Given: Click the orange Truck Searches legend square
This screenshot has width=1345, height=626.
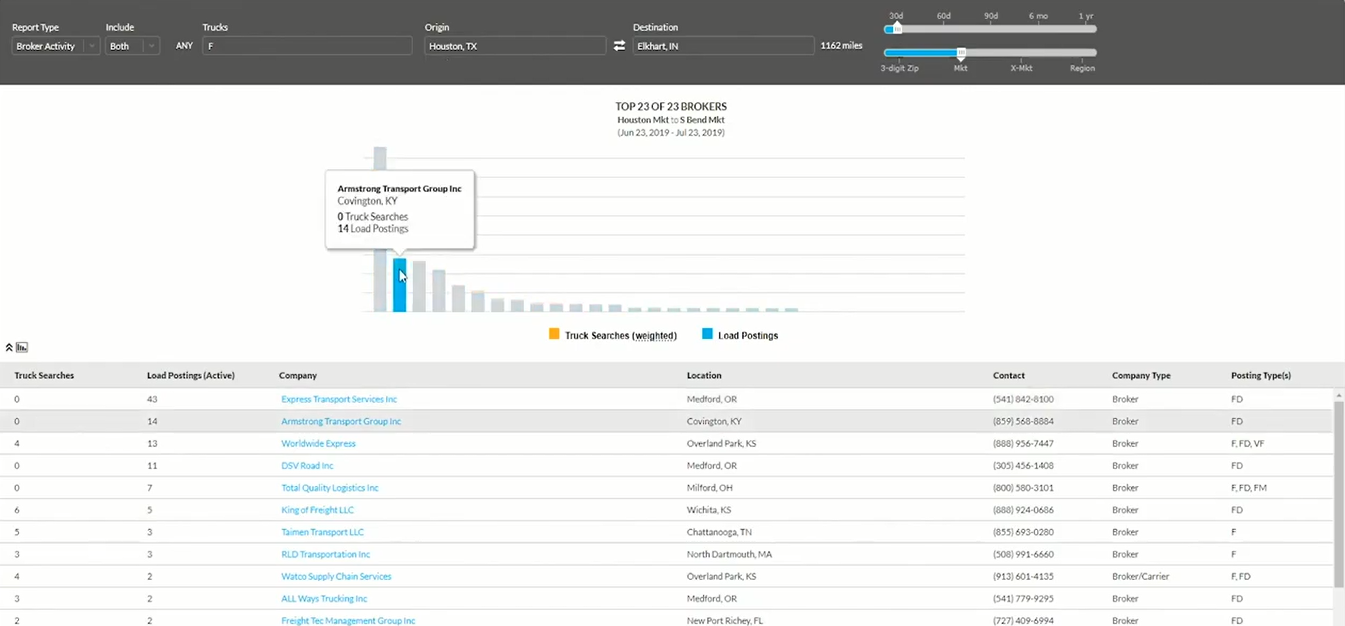Looking at the screenshot, I should click(554, 335).
